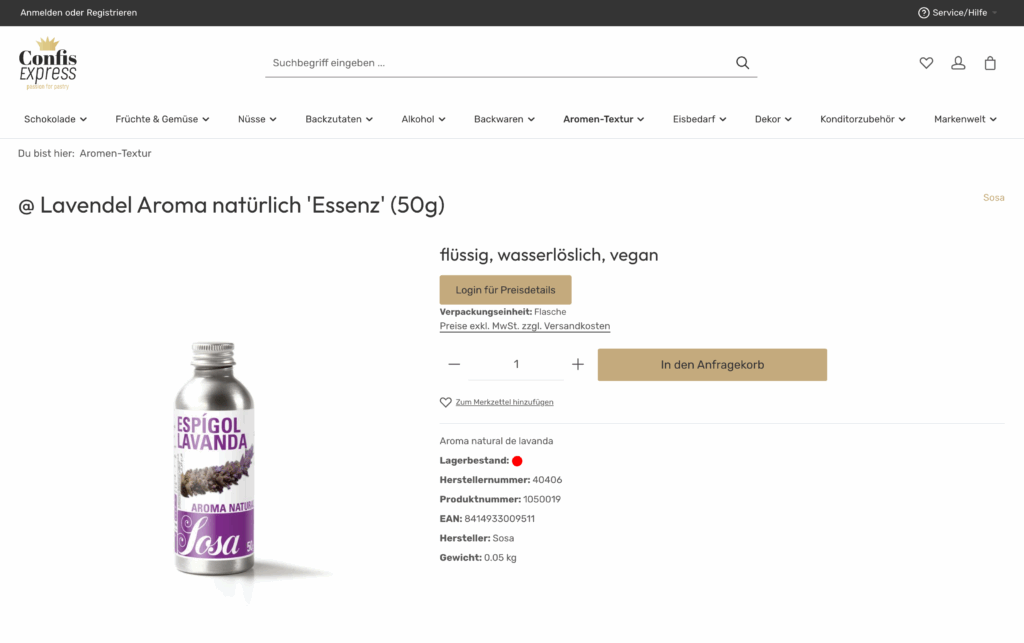Click the Service/Hilfe question mark icon

coord(923,12)
